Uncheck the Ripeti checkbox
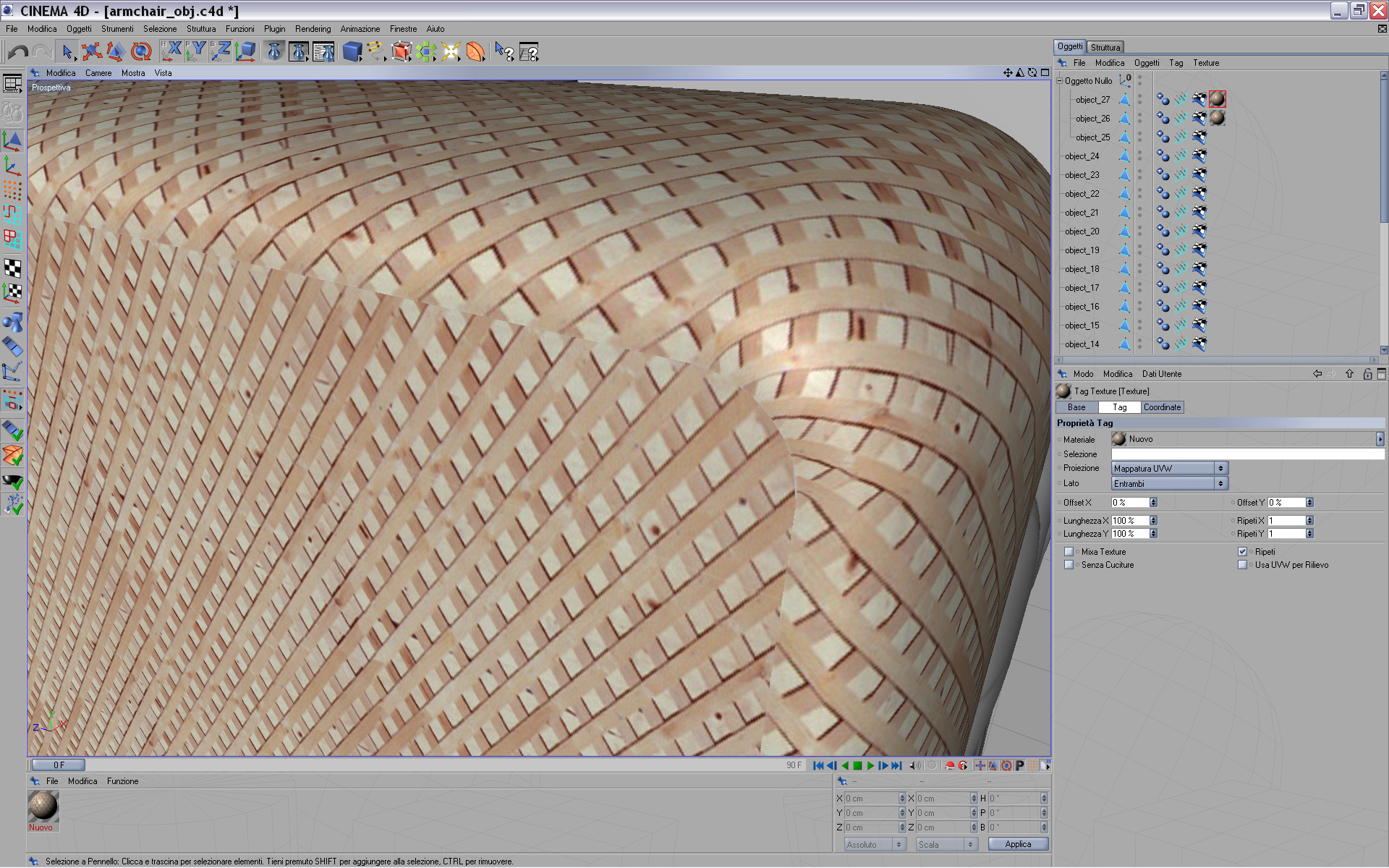 [x=1242, y=552]
